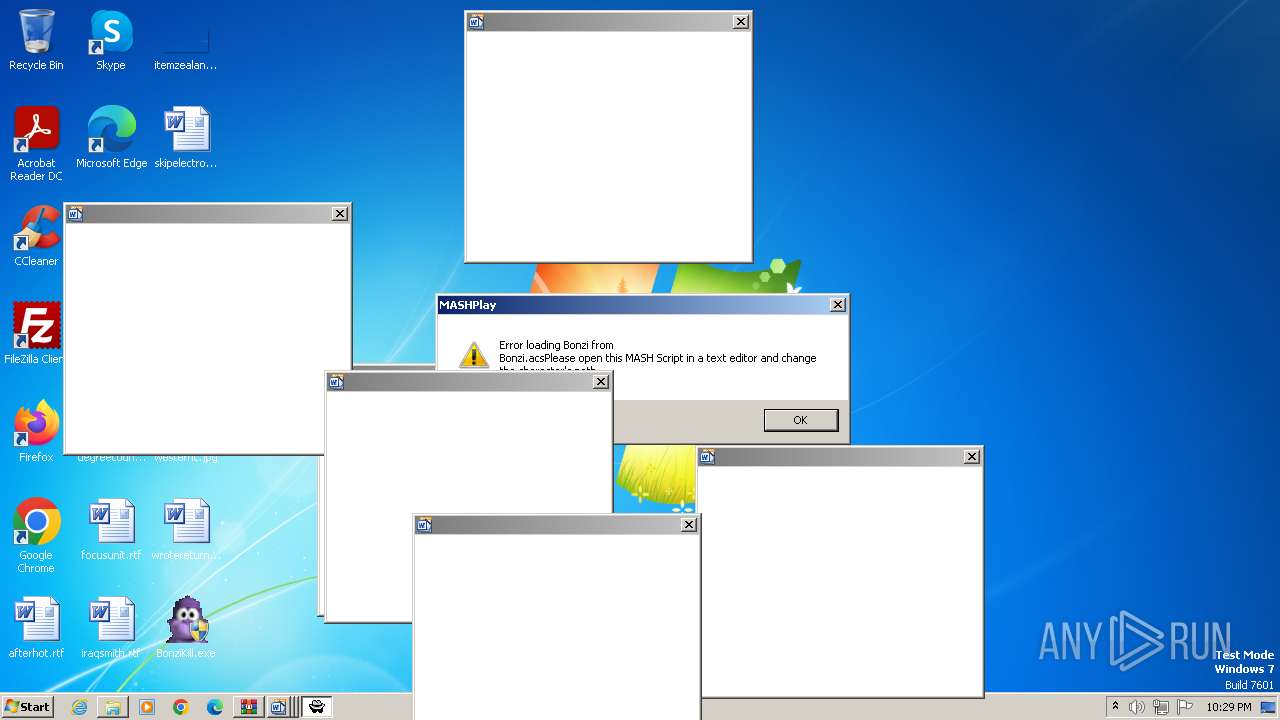The image size is (1280, 720).
Task: Select the BonziKill.exe desktop icon
Action: coord(186,628)
